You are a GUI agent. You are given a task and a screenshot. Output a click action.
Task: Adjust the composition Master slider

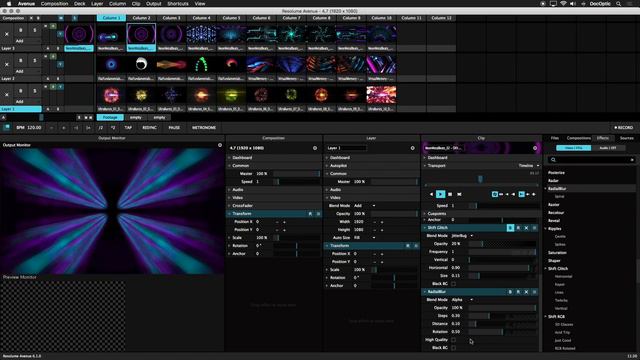[296, 174]
